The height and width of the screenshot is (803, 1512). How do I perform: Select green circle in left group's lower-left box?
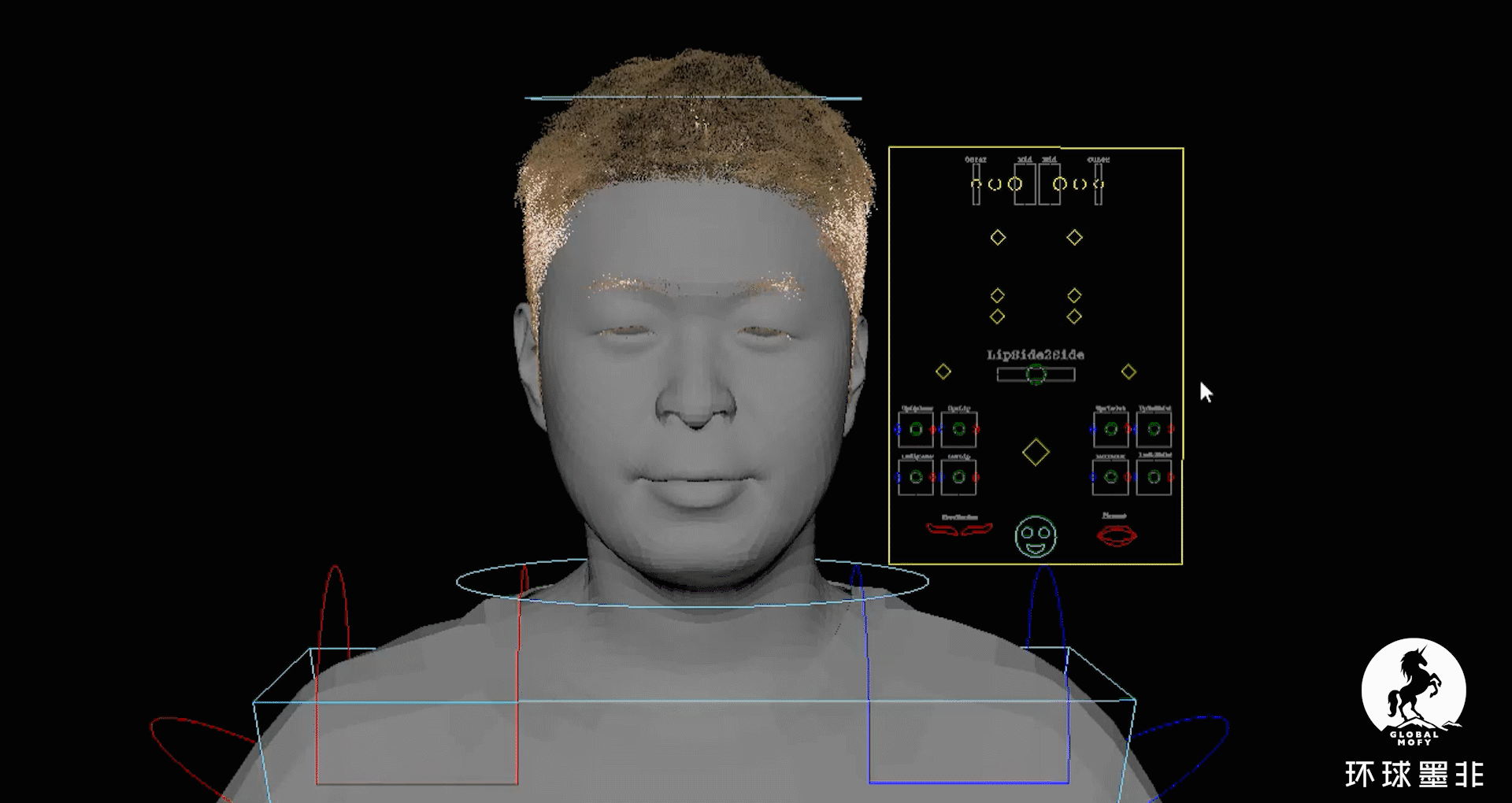[916, 477]
